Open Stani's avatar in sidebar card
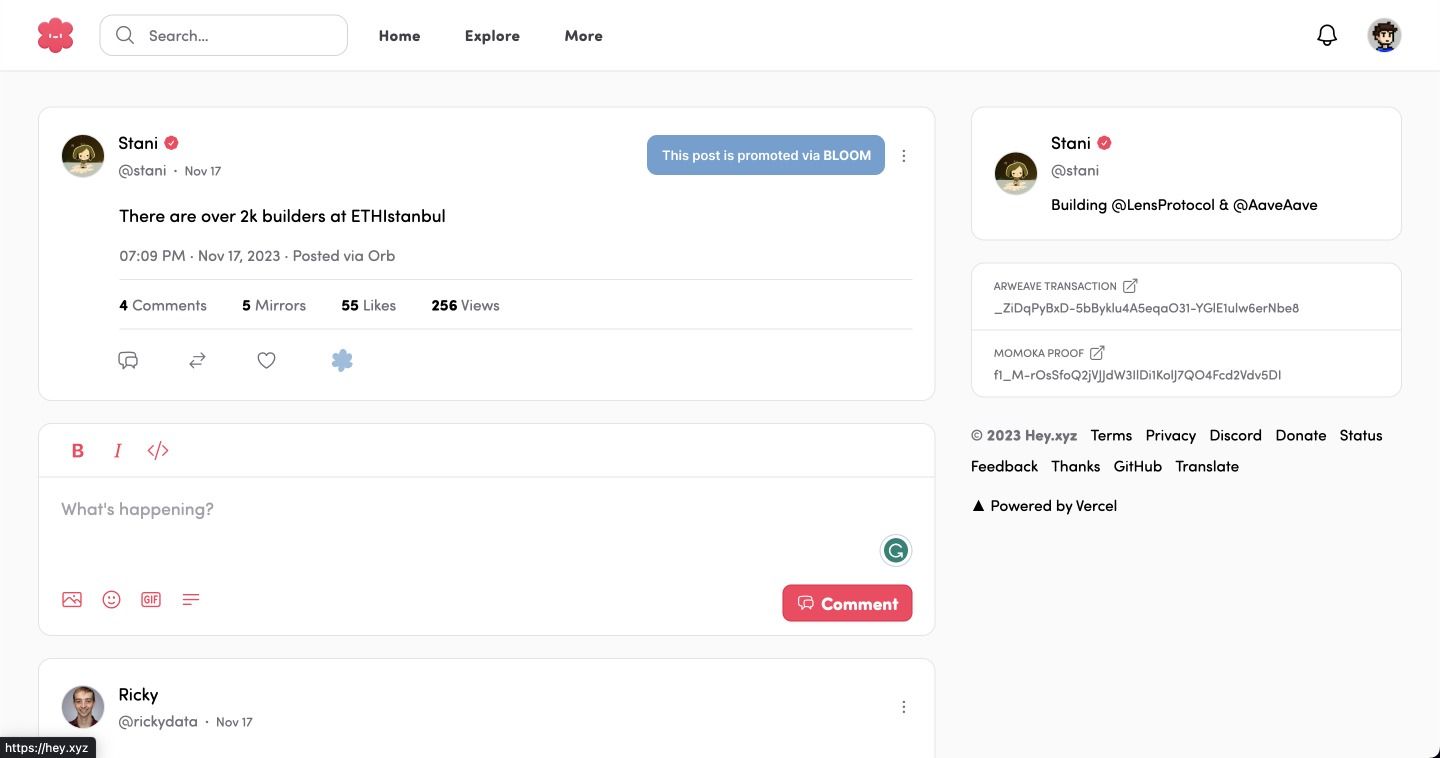 1016,174
